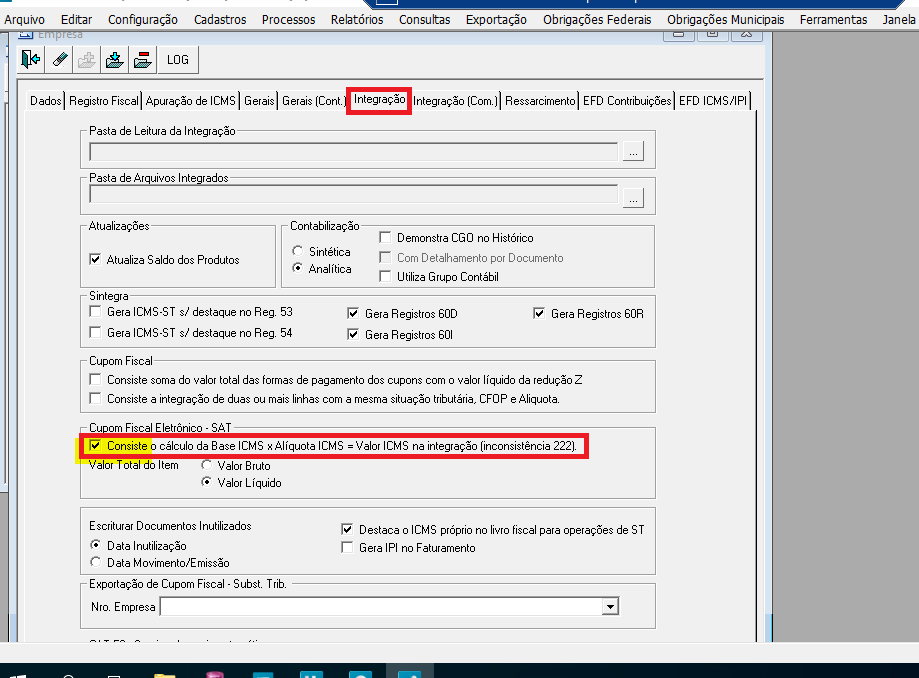Open the Arquivo menu

pyautogui.click(x=25, y=20)
